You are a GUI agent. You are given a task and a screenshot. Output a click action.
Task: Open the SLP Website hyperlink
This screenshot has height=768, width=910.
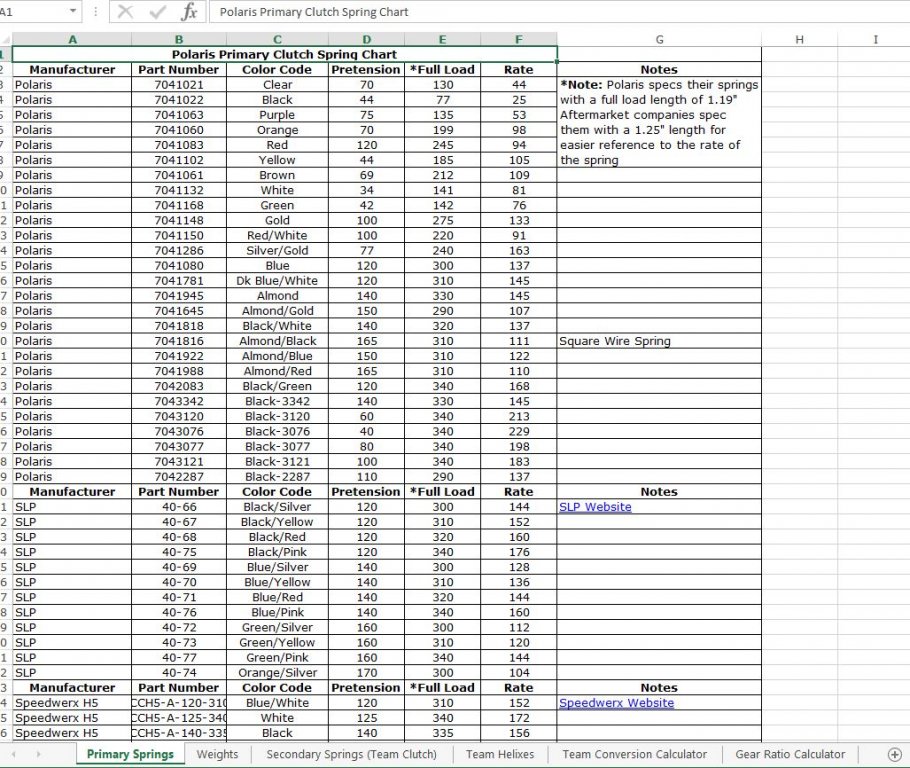595,507
